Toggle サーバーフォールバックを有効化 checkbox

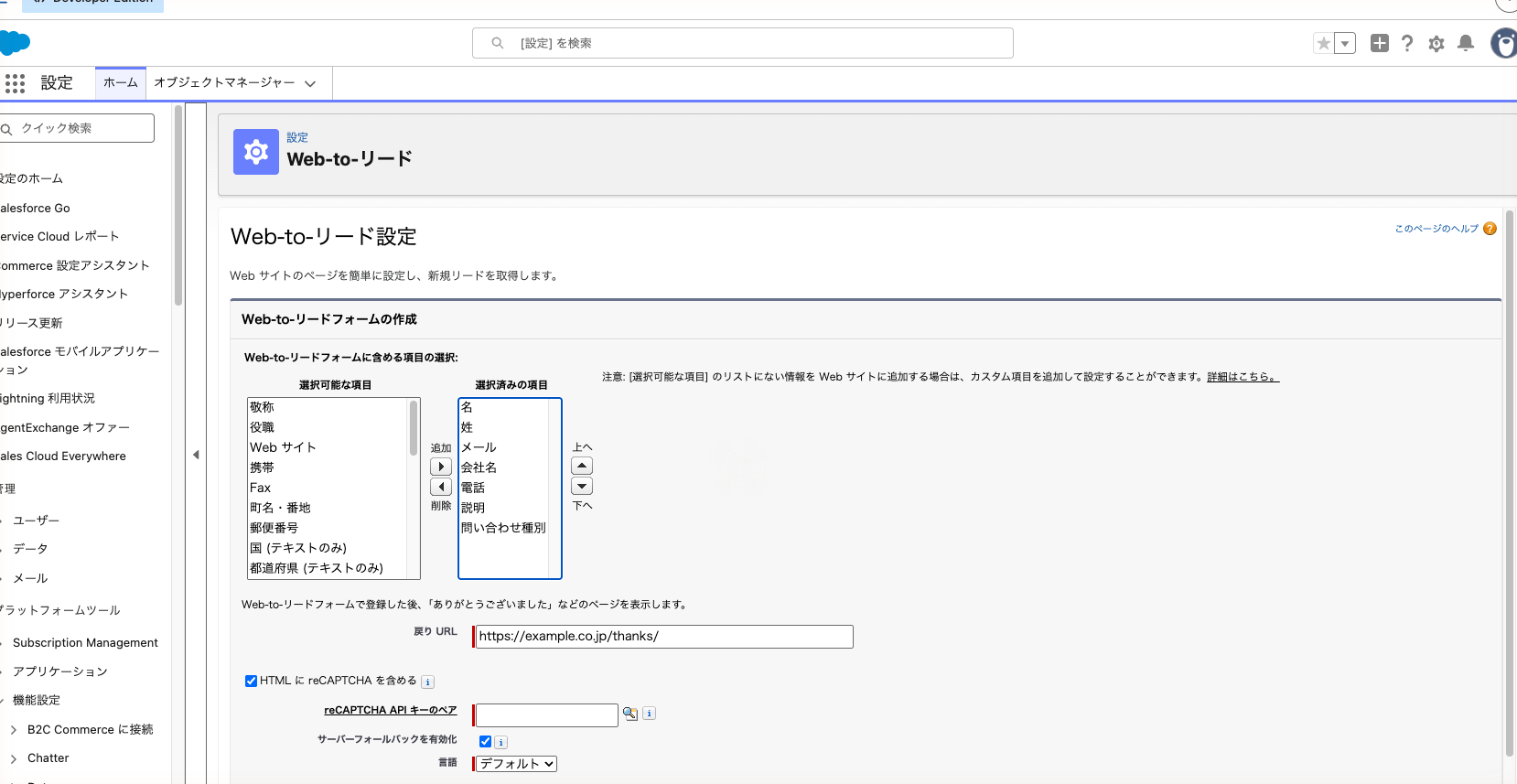(x=485, y=741)
